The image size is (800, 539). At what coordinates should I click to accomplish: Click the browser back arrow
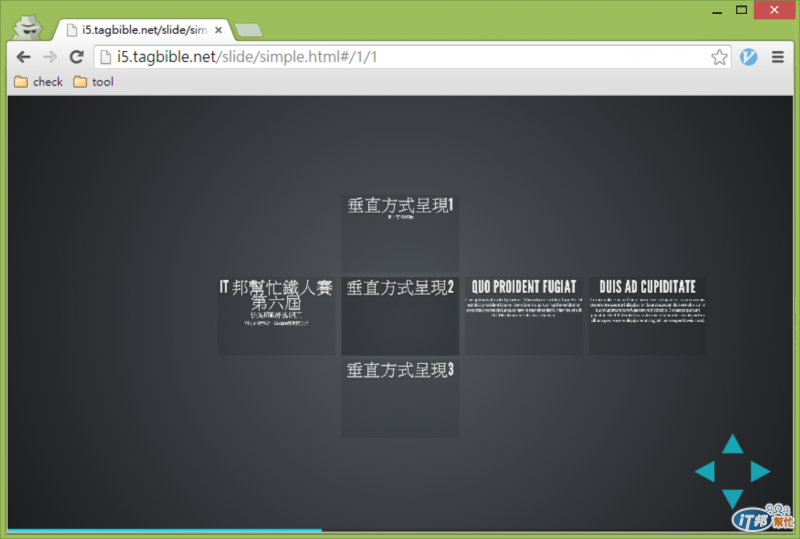pos(23,57)
